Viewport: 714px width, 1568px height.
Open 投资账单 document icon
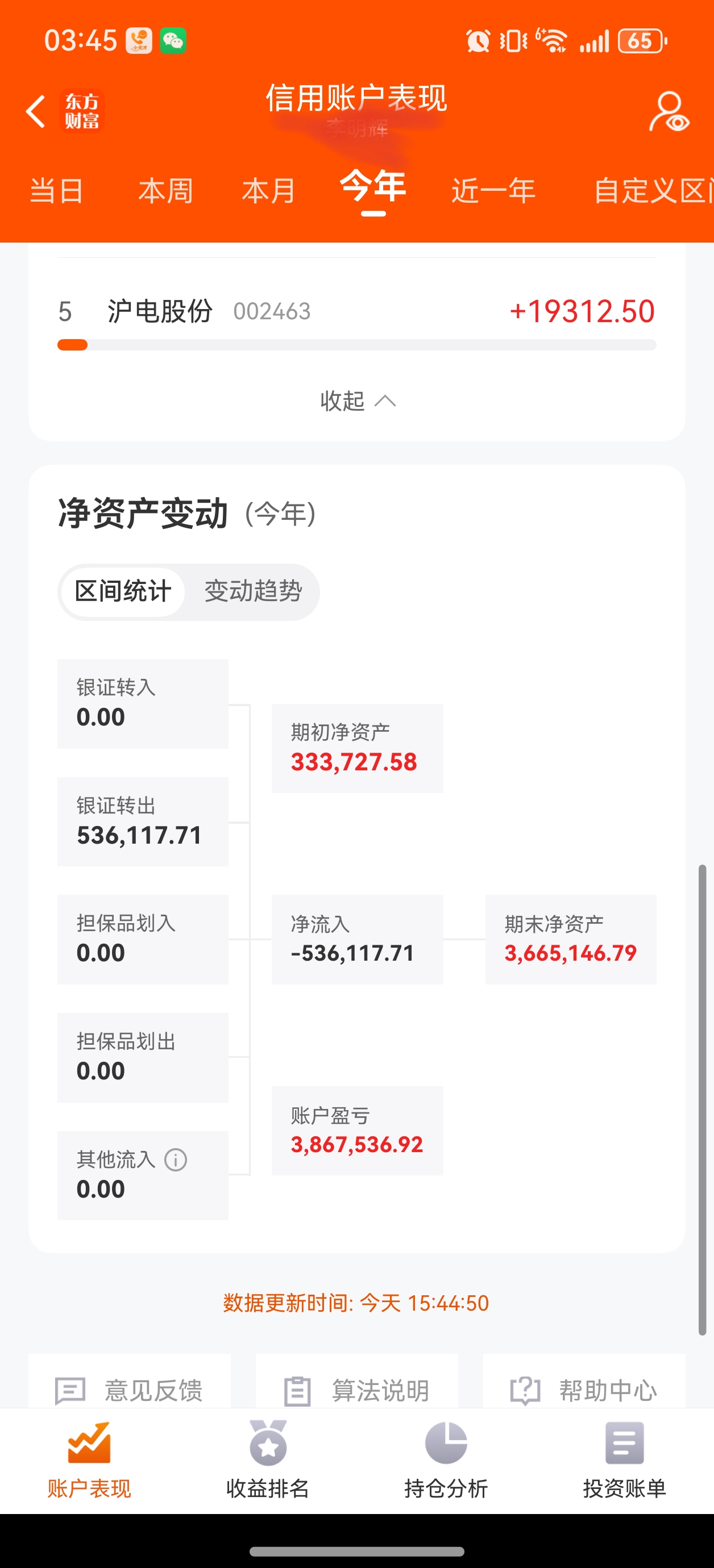624,1442
